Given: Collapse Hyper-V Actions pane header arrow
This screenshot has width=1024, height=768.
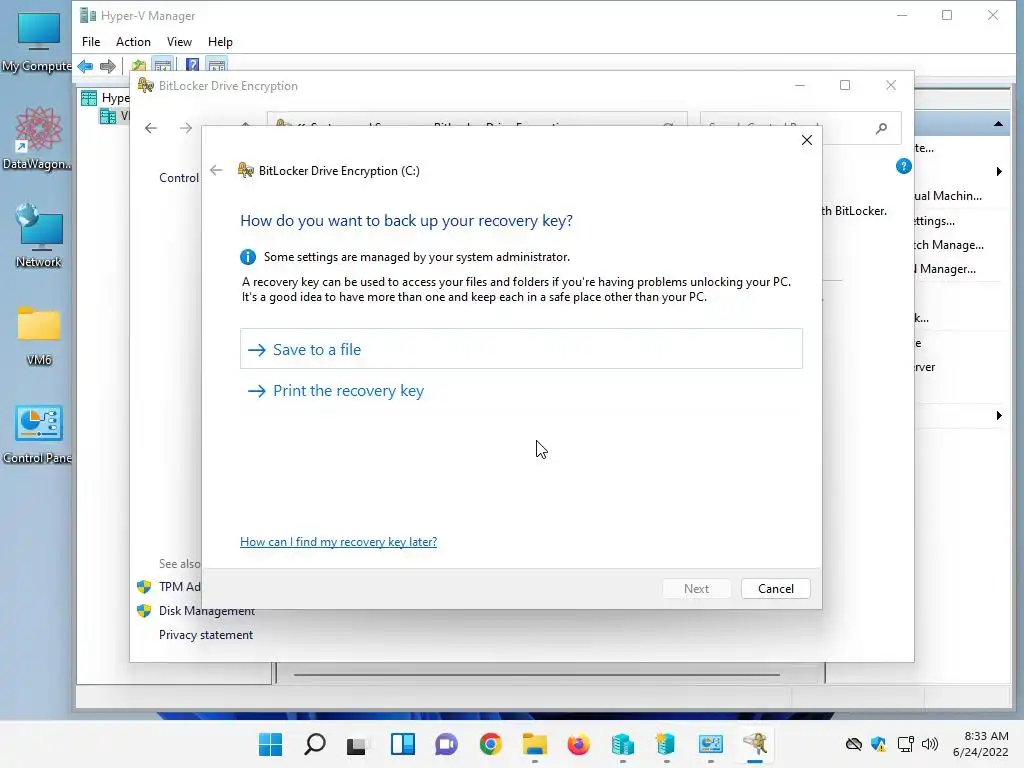Looking at the screenshot, I should tap(999, 123).
